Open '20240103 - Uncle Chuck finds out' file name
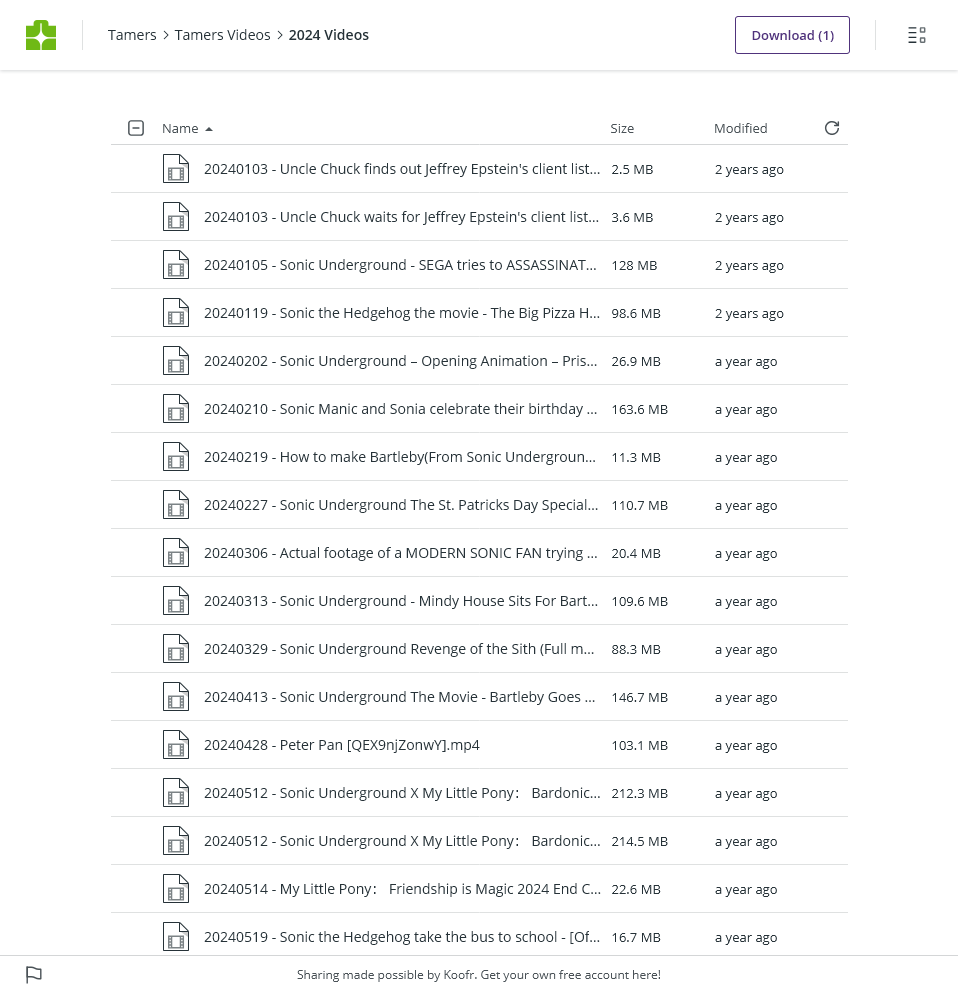Screen dimensions: 958x993 coord(402,169)
